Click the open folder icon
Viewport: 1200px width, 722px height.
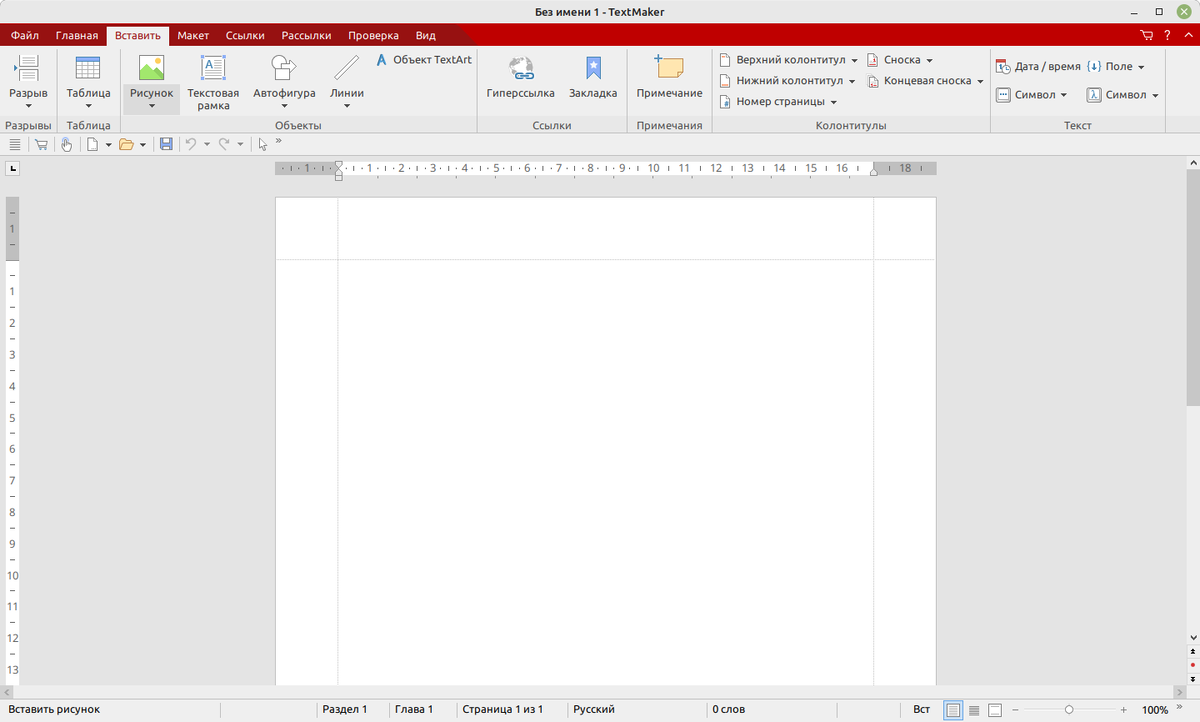126,144
